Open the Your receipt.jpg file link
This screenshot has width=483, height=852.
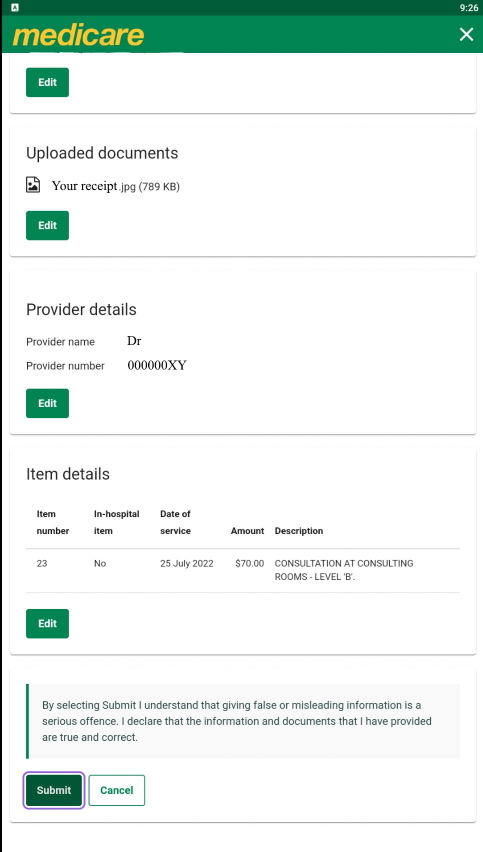point(116,186)
